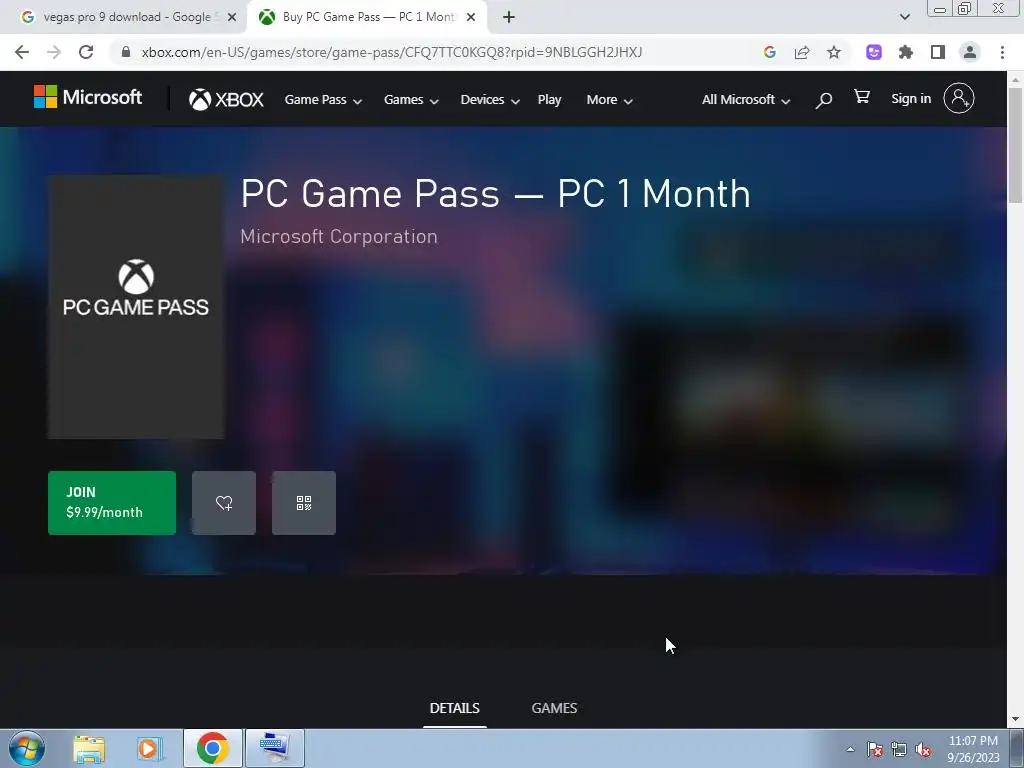Close the vegas pro 9 download tab
Viewport: 1024px width, 768px height.
[232, 17]
